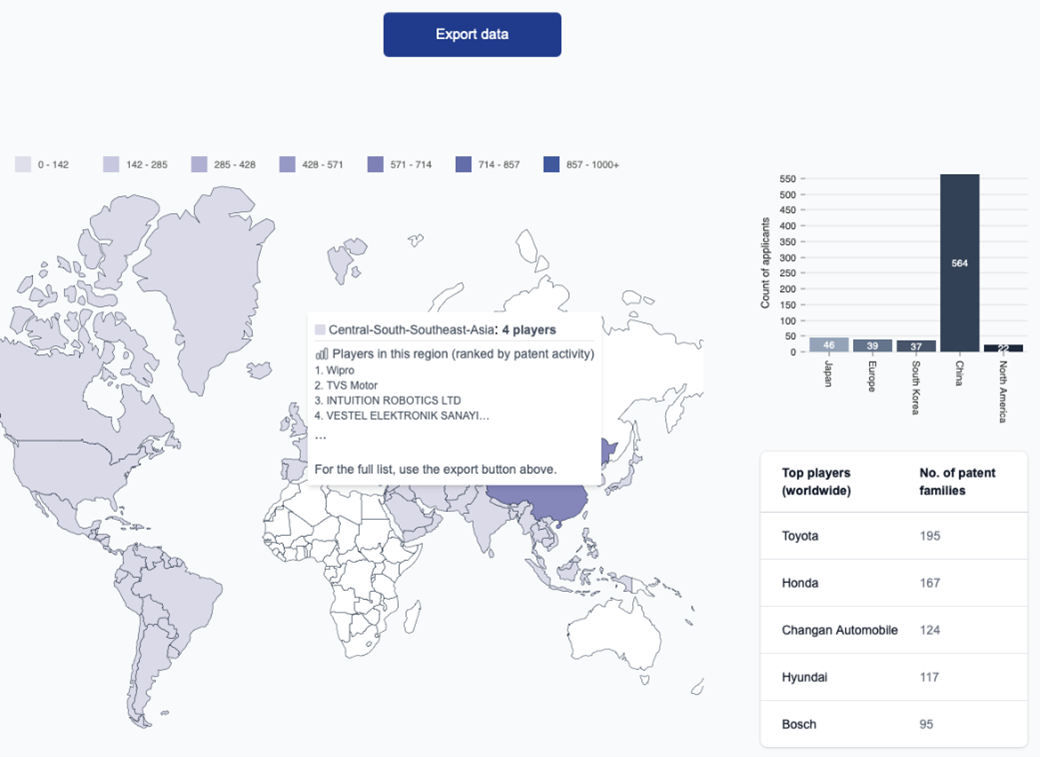Select the Hyundai row in top players
Screen dimensions: 1040x757
click(x=893, y=677)
